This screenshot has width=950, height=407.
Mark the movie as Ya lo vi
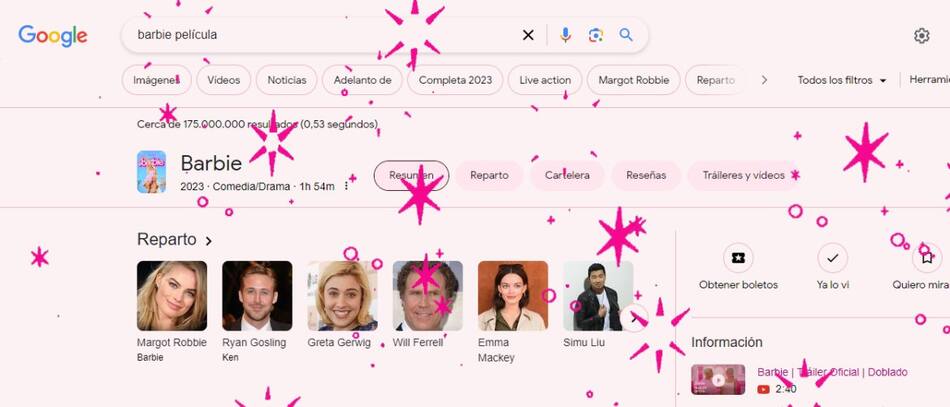click(832, 258)
